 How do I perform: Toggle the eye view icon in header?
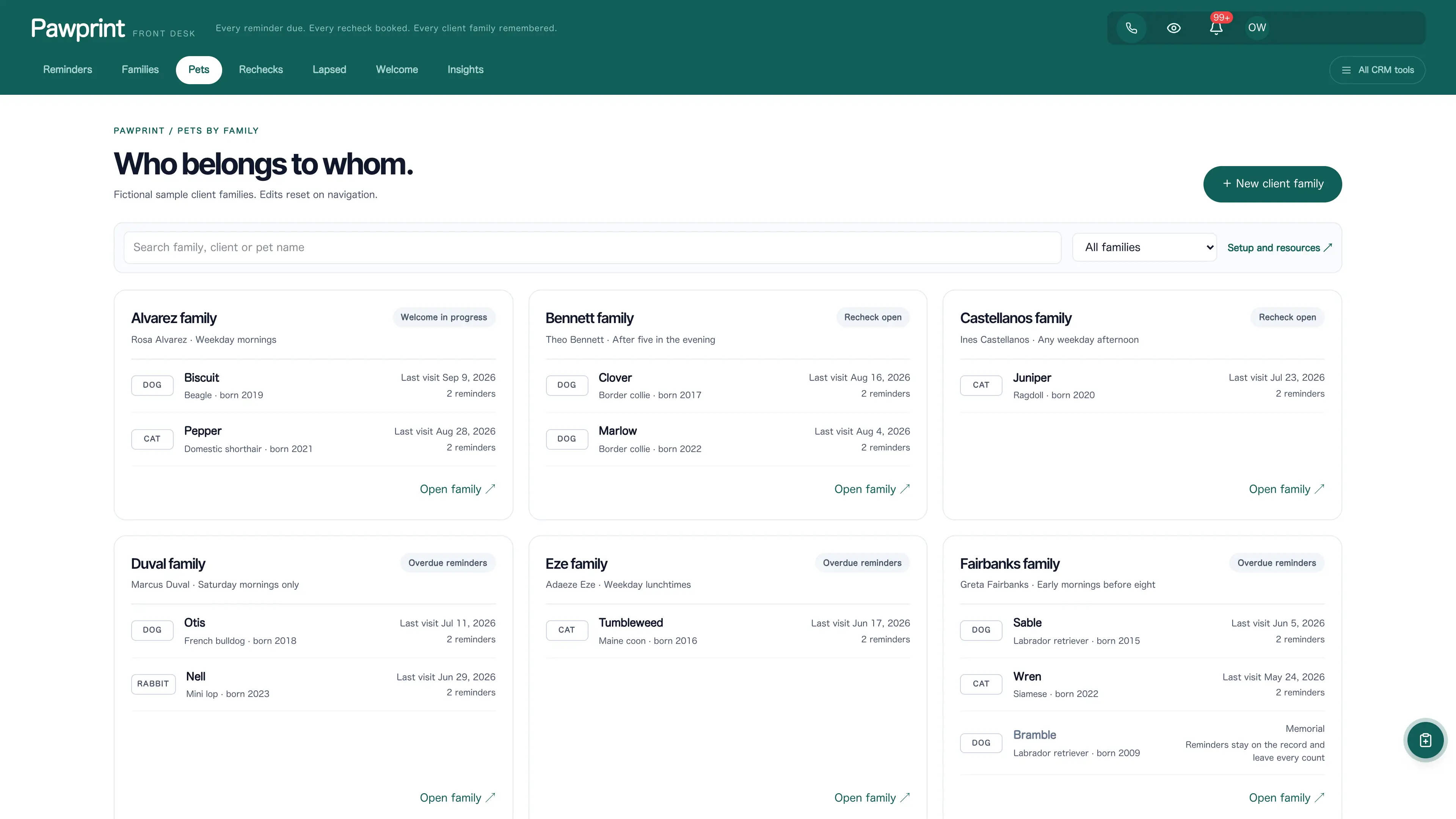[1174, 28]
